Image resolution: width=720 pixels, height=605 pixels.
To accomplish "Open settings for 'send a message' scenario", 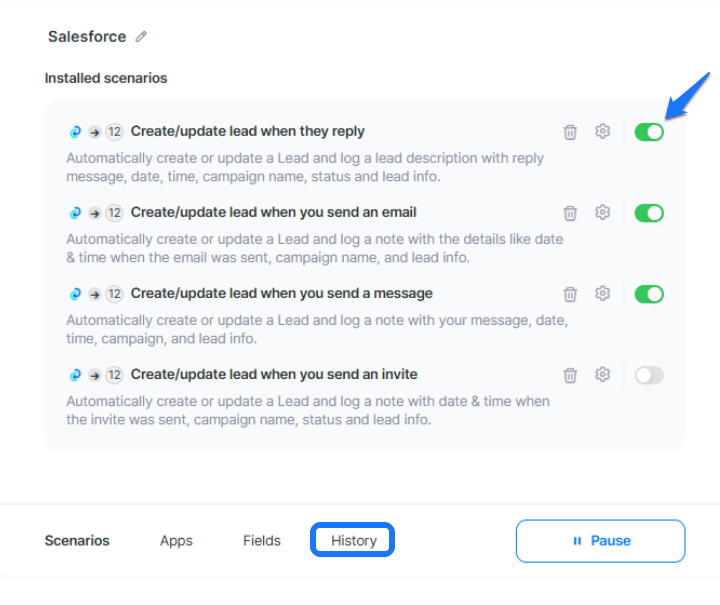I will (x=602, y=293).
